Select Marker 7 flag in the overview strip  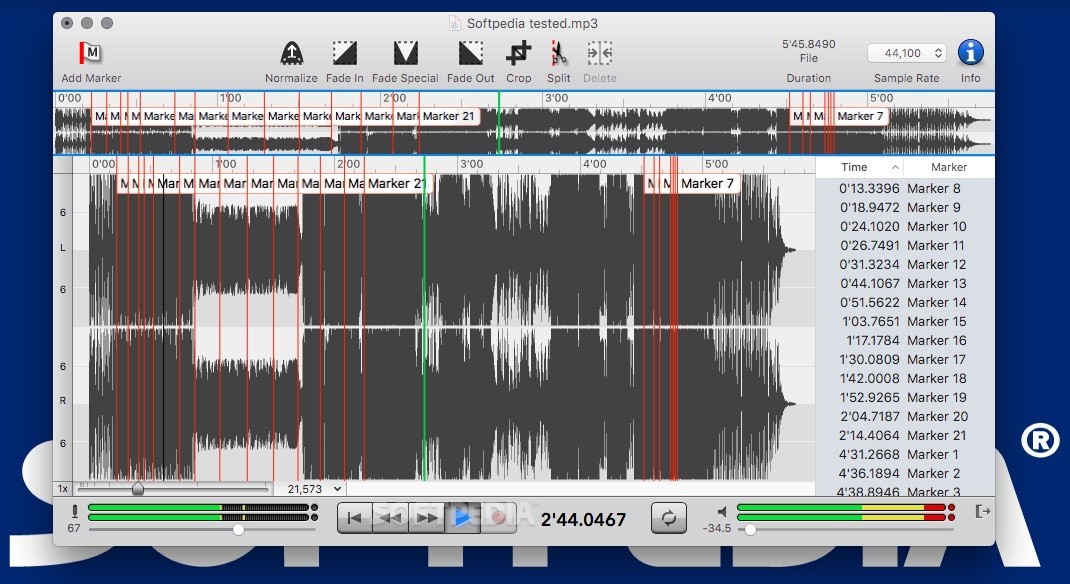pos(860,116)
